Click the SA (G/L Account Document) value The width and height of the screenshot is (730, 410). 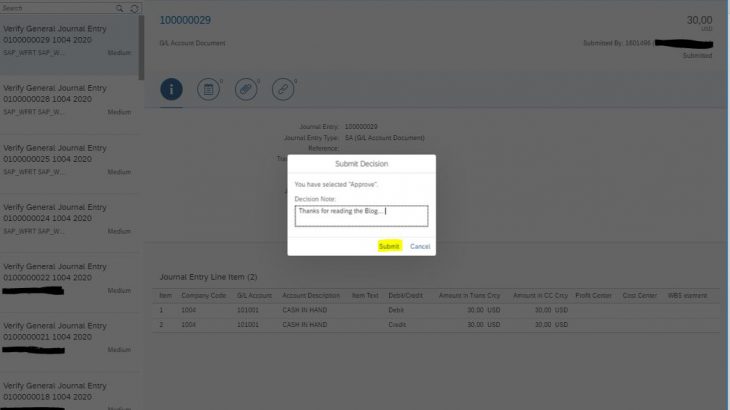click(x=385, y=138)
